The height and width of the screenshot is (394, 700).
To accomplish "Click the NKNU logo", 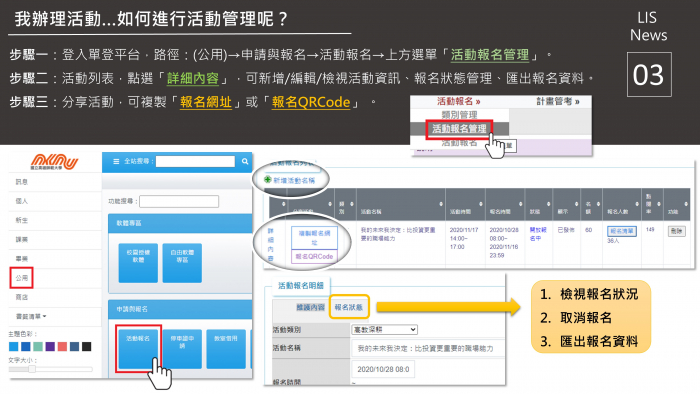I will click(54, 162).
